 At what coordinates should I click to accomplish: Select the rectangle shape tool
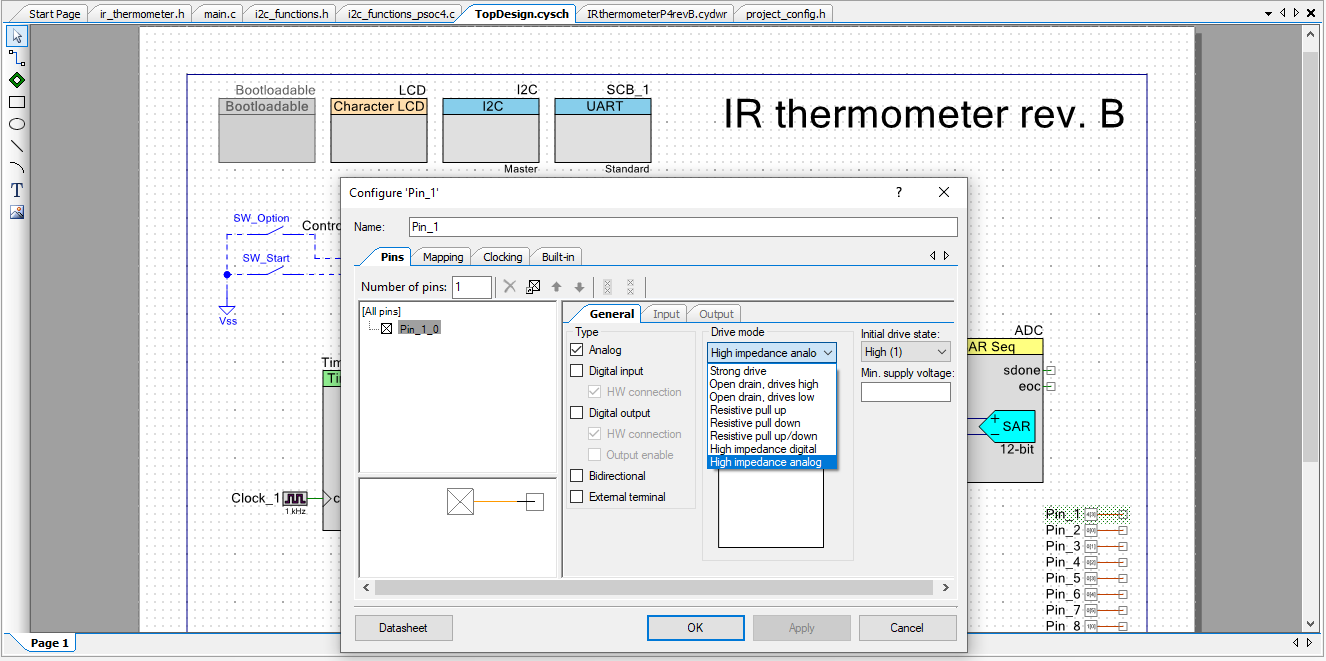pos(17,102)
